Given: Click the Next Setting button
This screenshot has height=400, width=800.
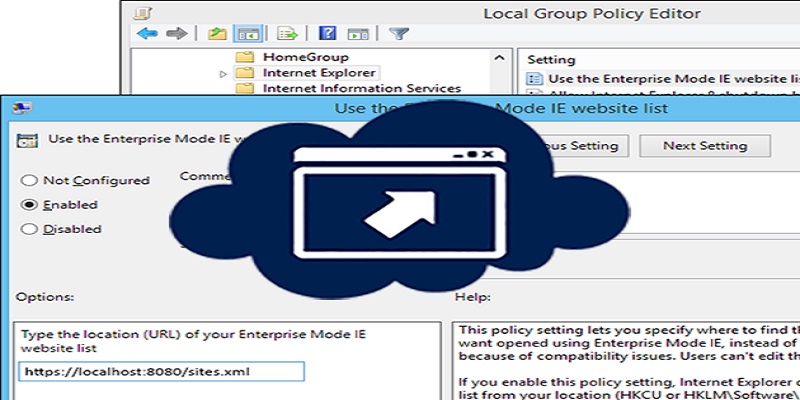Looking at the screenshot, I should 705,146.
